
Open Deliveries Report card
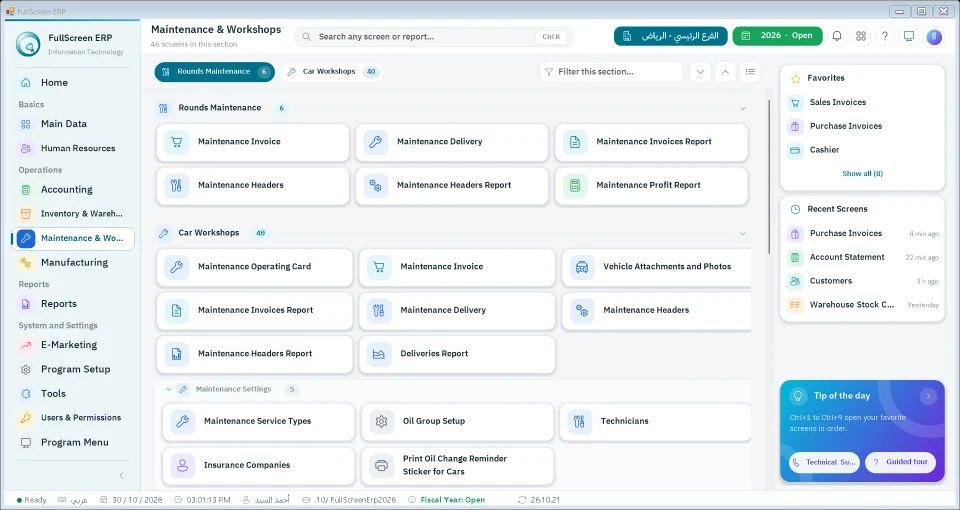point(457,354)
